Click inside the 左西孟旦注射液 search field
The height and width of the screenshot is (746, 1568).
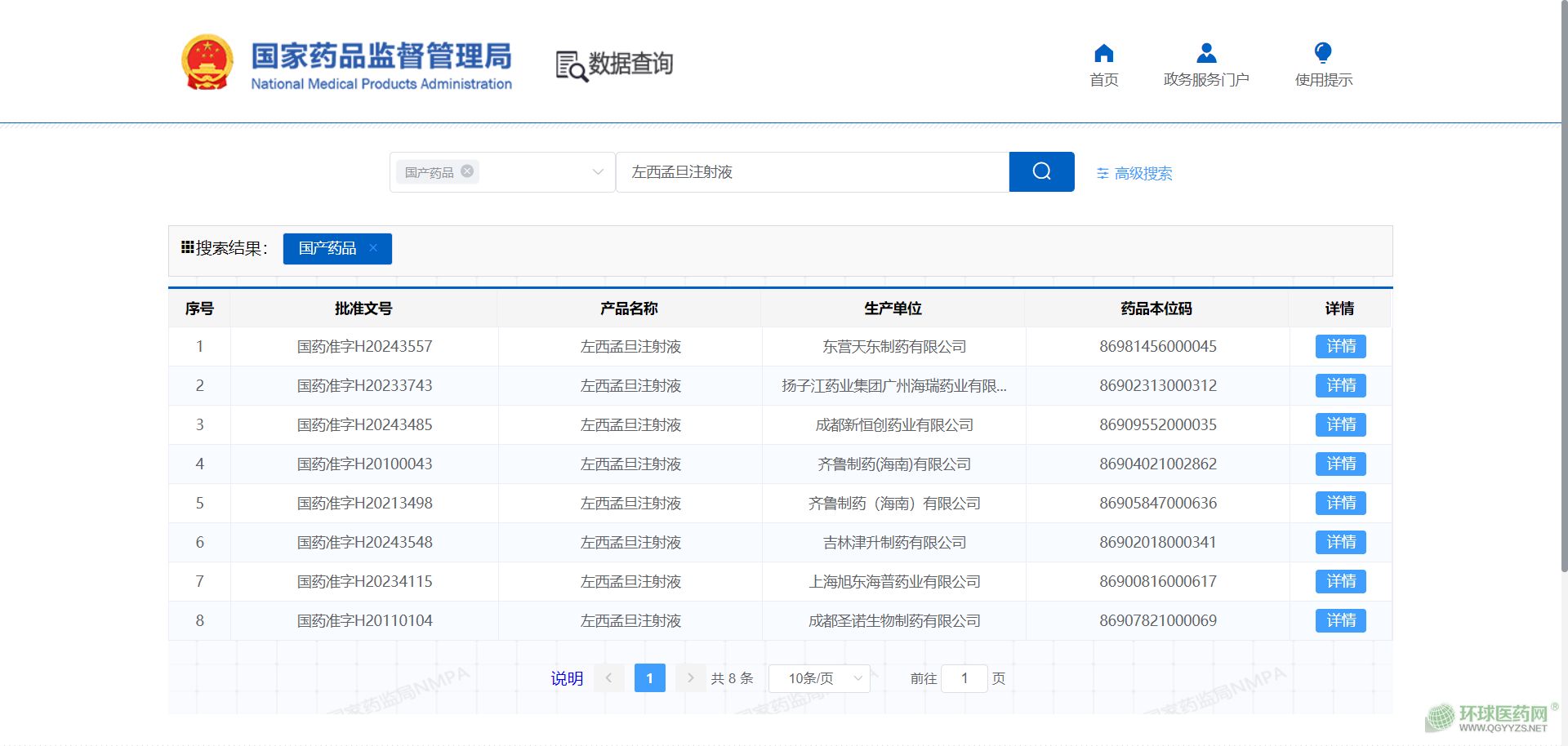click(x=812, y=172)
